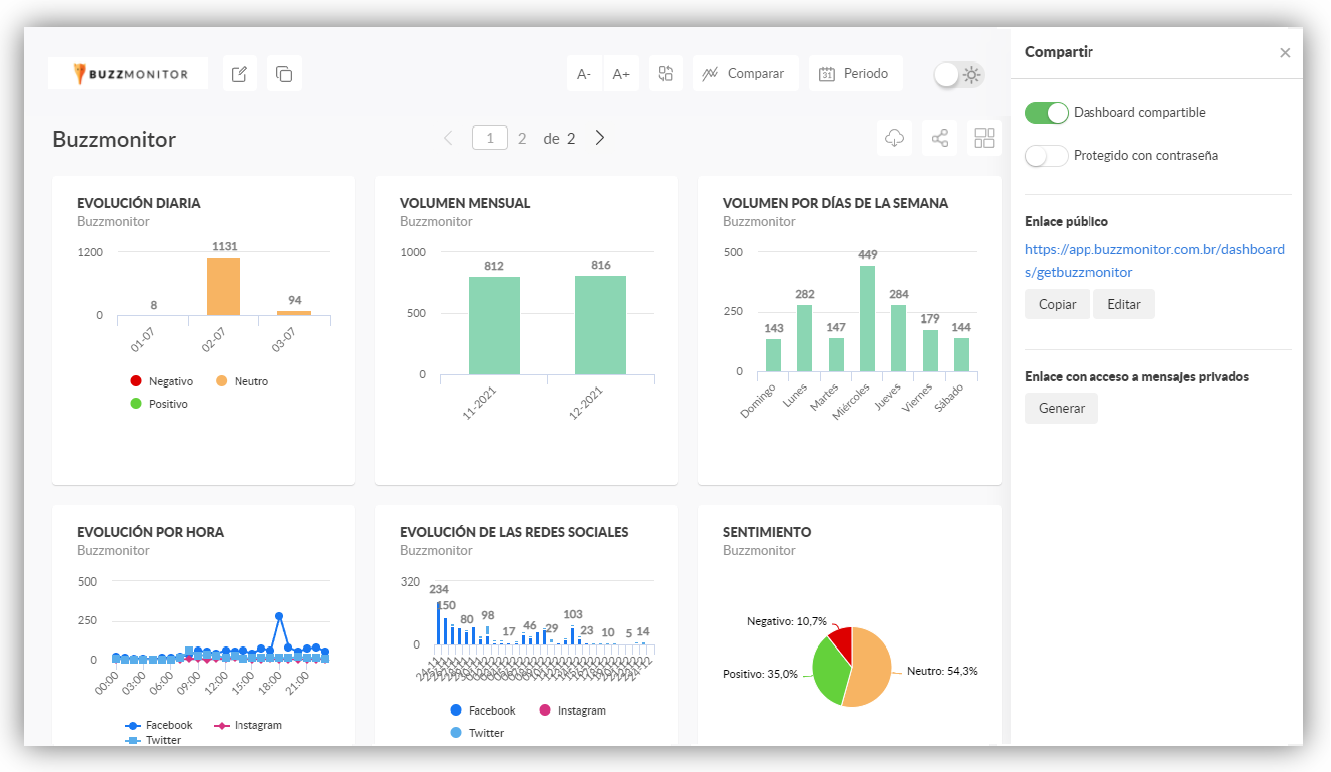Enable Protegido con contraseña toggle
This screenshot has width=1331, height=772.
click(1047, 156)
